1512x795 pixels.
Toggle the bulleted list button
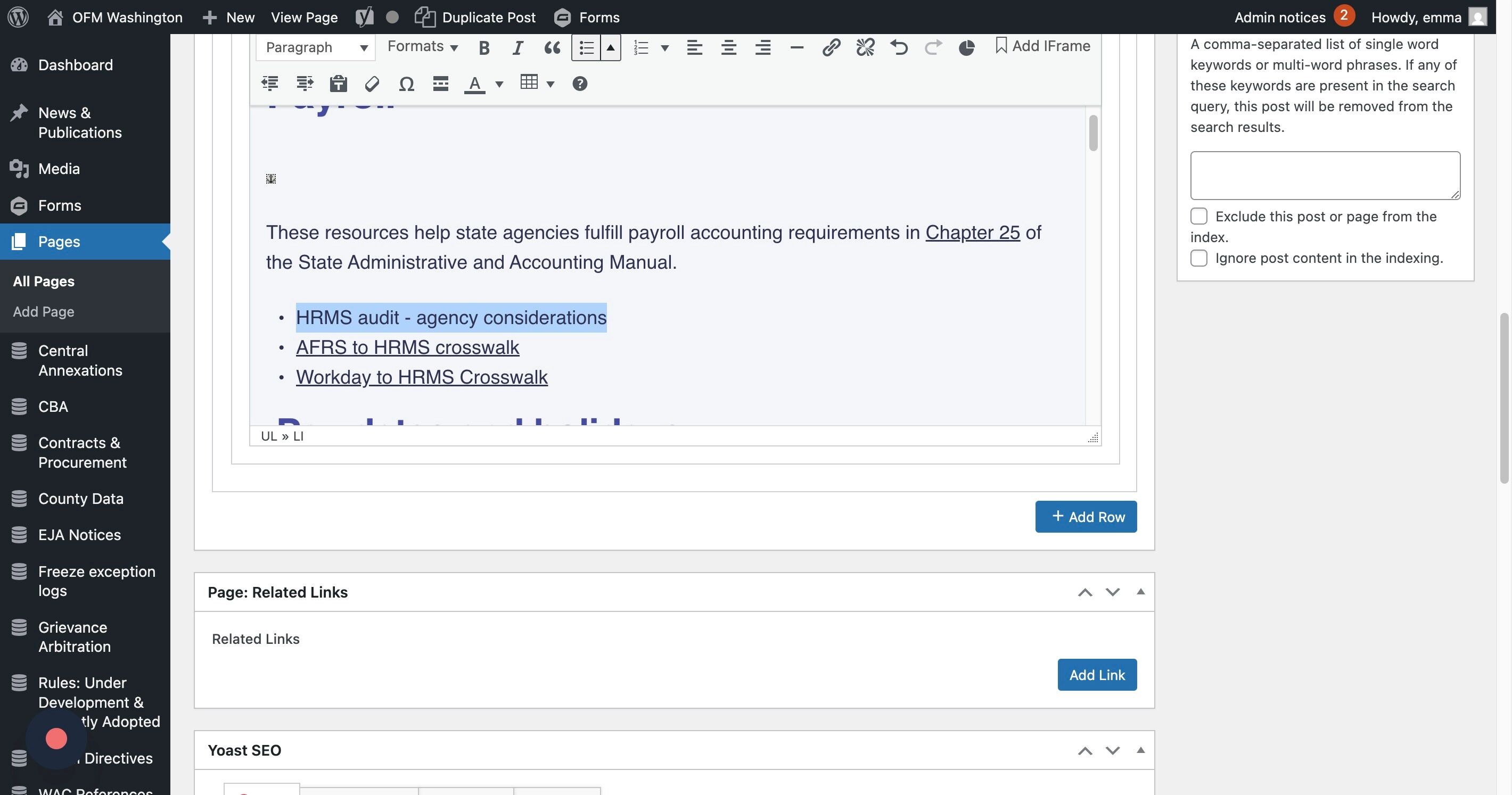(x=586, y=47)
